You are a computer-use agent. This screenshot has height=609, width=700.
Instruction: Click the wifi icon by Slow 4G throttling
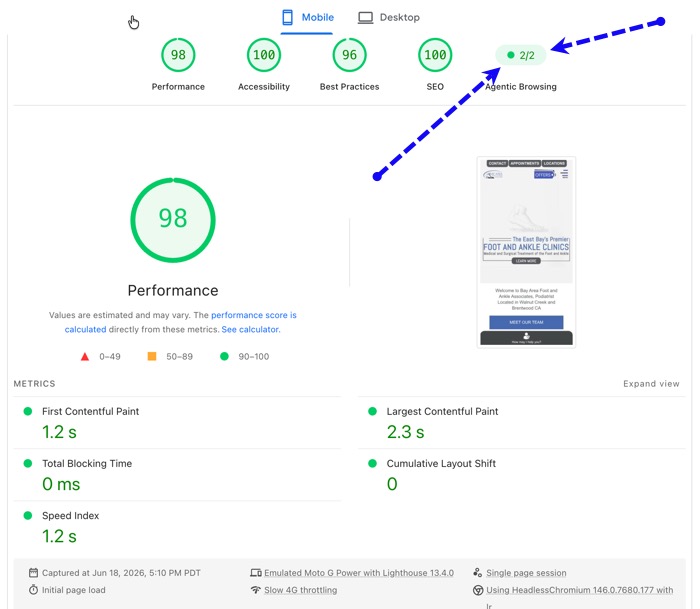(x=256, y=590)
